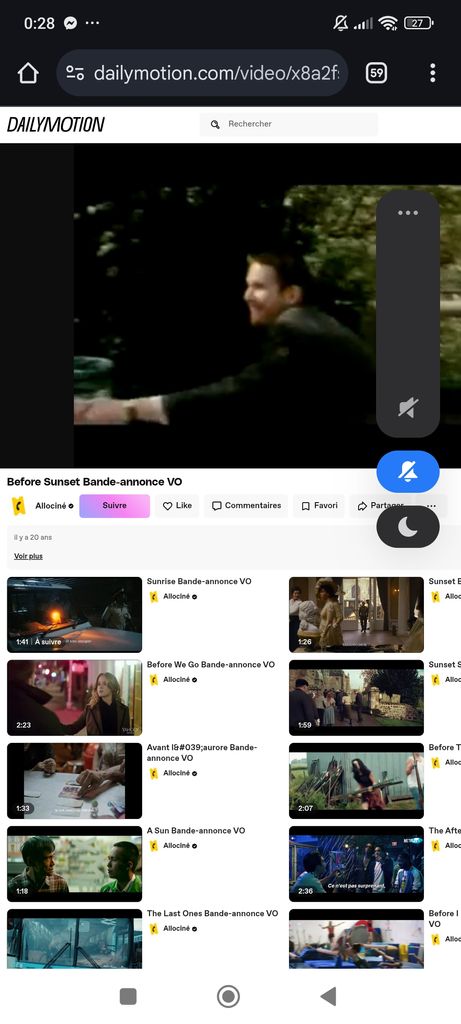The height and width of the screenshot is (1024, 461).
Task: Open A Sun Bande-annonce VO thumbnail
Action: (74, 863)
